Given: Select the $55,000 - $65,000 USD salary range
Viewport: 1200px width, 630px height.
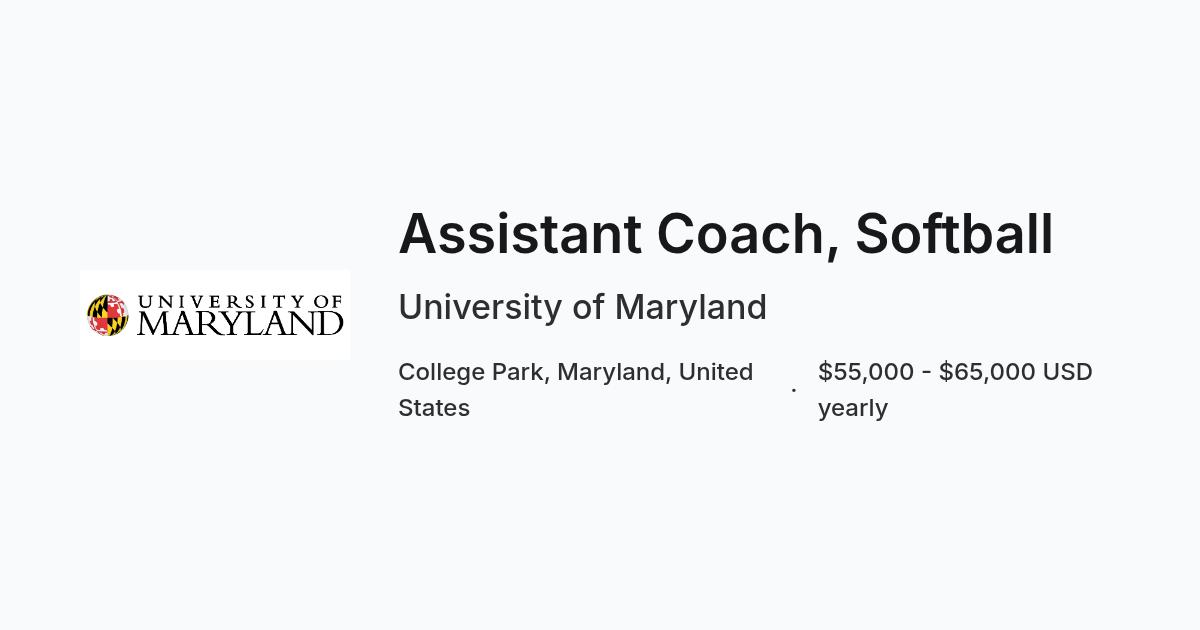Looking at the screenshot, I should click(x=955, y=372).
